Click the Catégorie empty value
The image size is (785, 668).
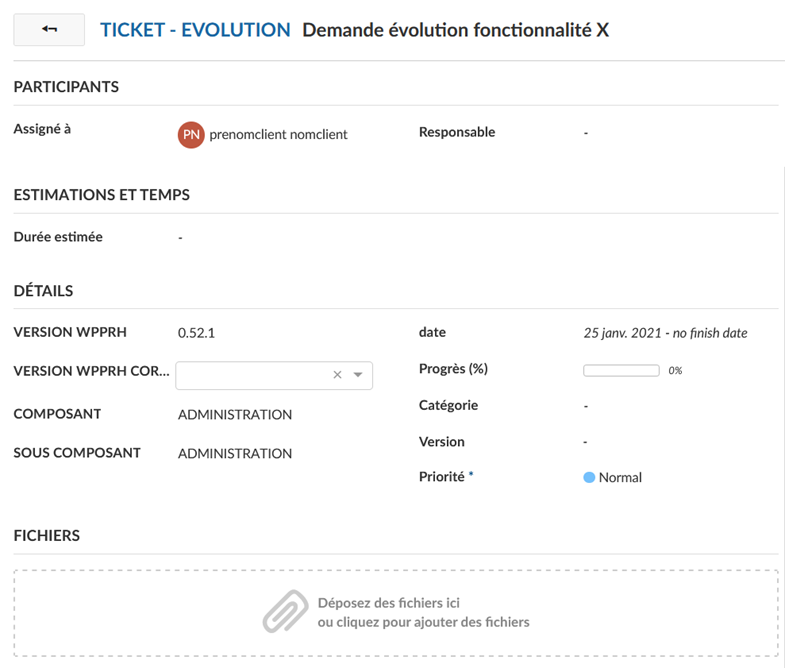(x=586, y=406)
